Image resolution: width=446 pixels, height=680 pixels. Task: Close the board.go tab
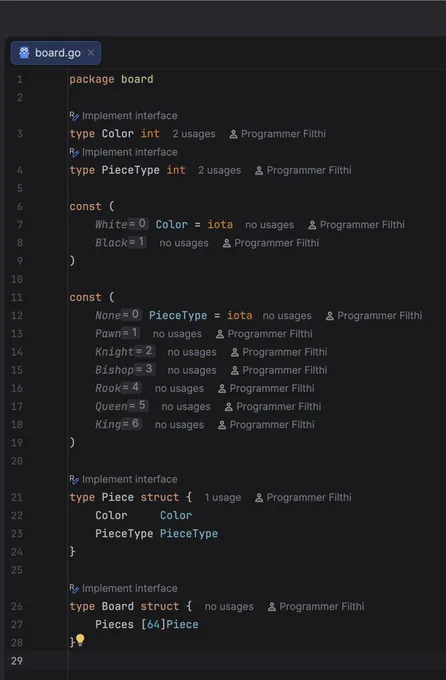91,52
